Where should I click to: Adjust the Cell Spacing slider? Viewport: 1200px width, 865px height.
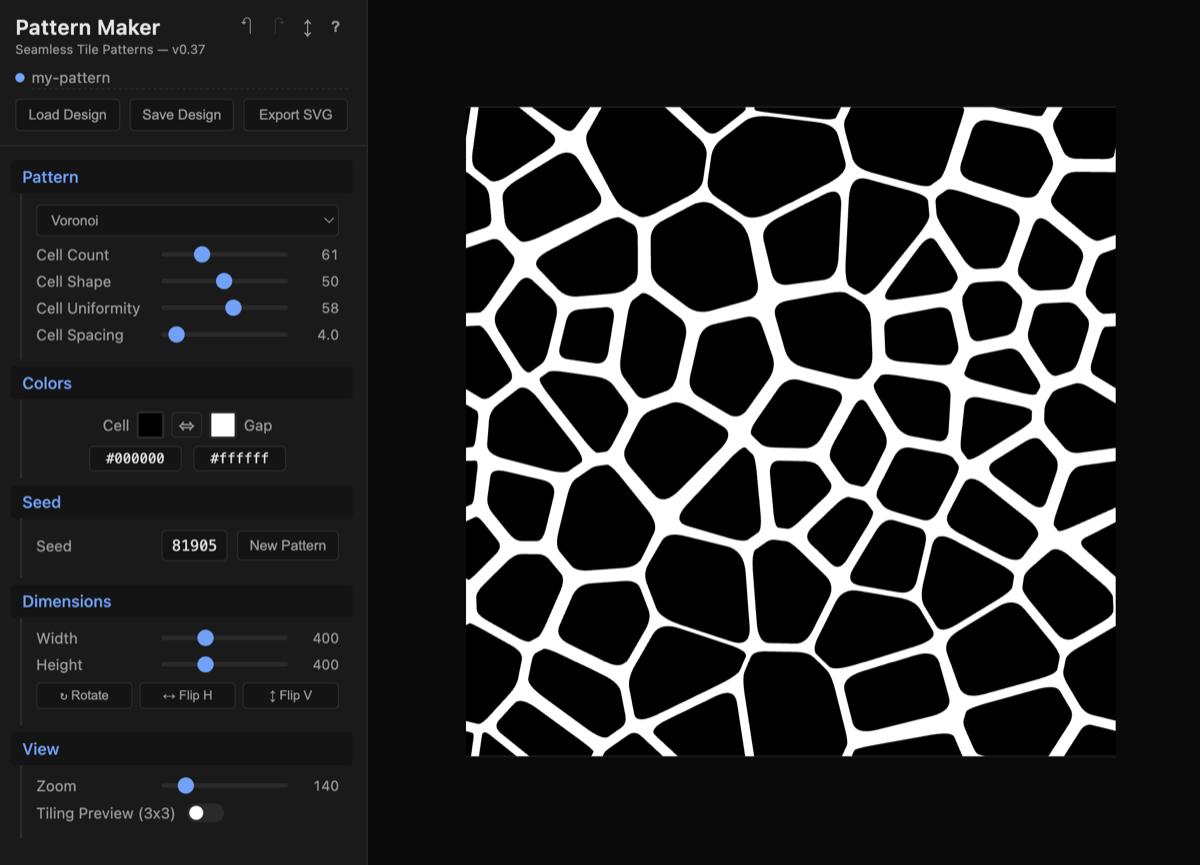click(x=224, y=335)
